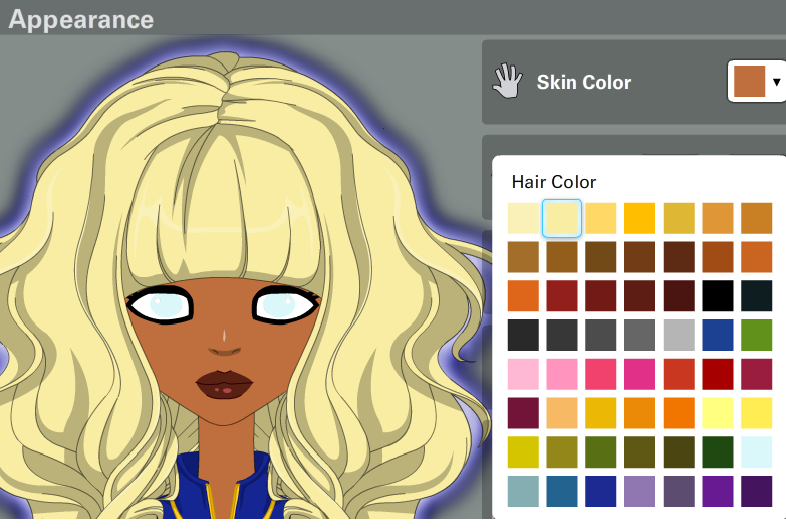Select the hot magenta hair color swatch
Viewport: 786px width, 531px height.
pyautogui.click(x=640, y=374)
